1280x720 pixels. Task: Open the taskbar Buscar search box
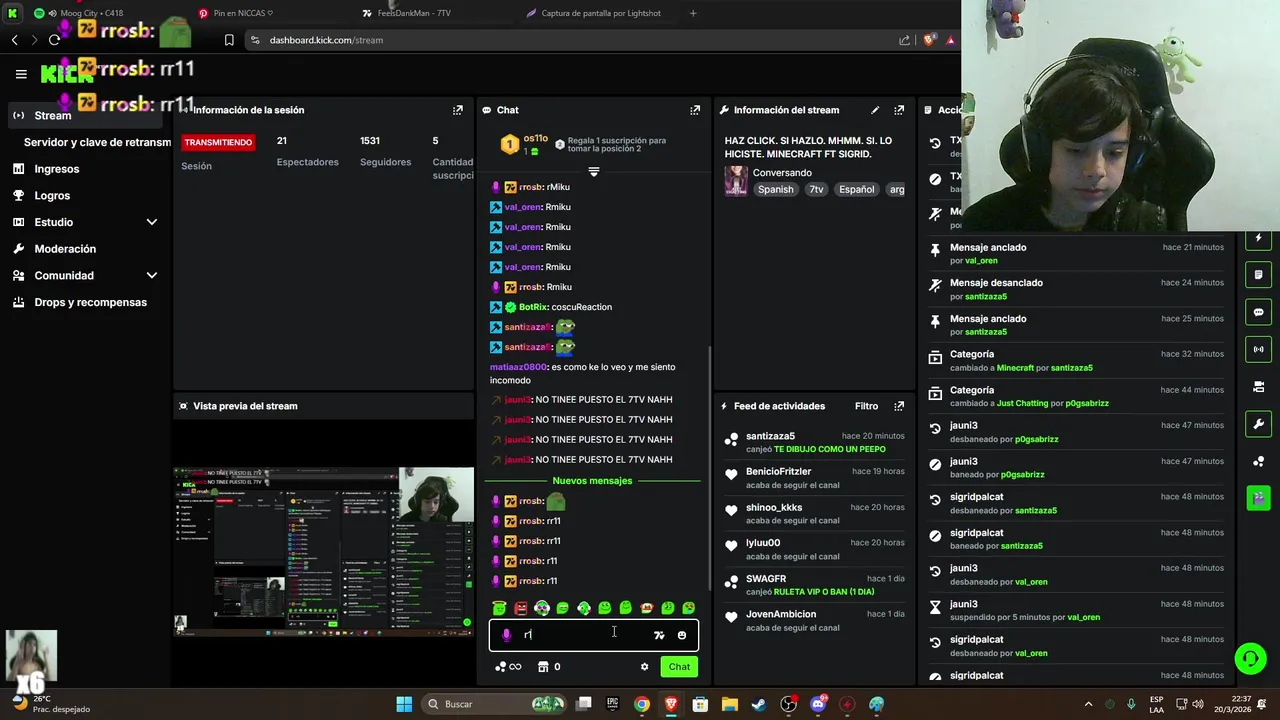point(495,704)
